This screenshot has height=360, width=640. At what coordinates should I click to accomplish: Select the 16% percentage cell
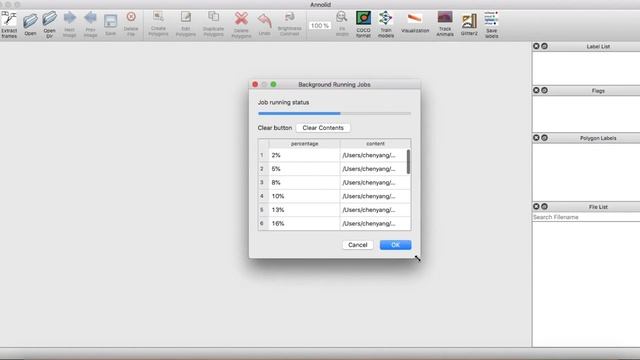pos(304,223)
